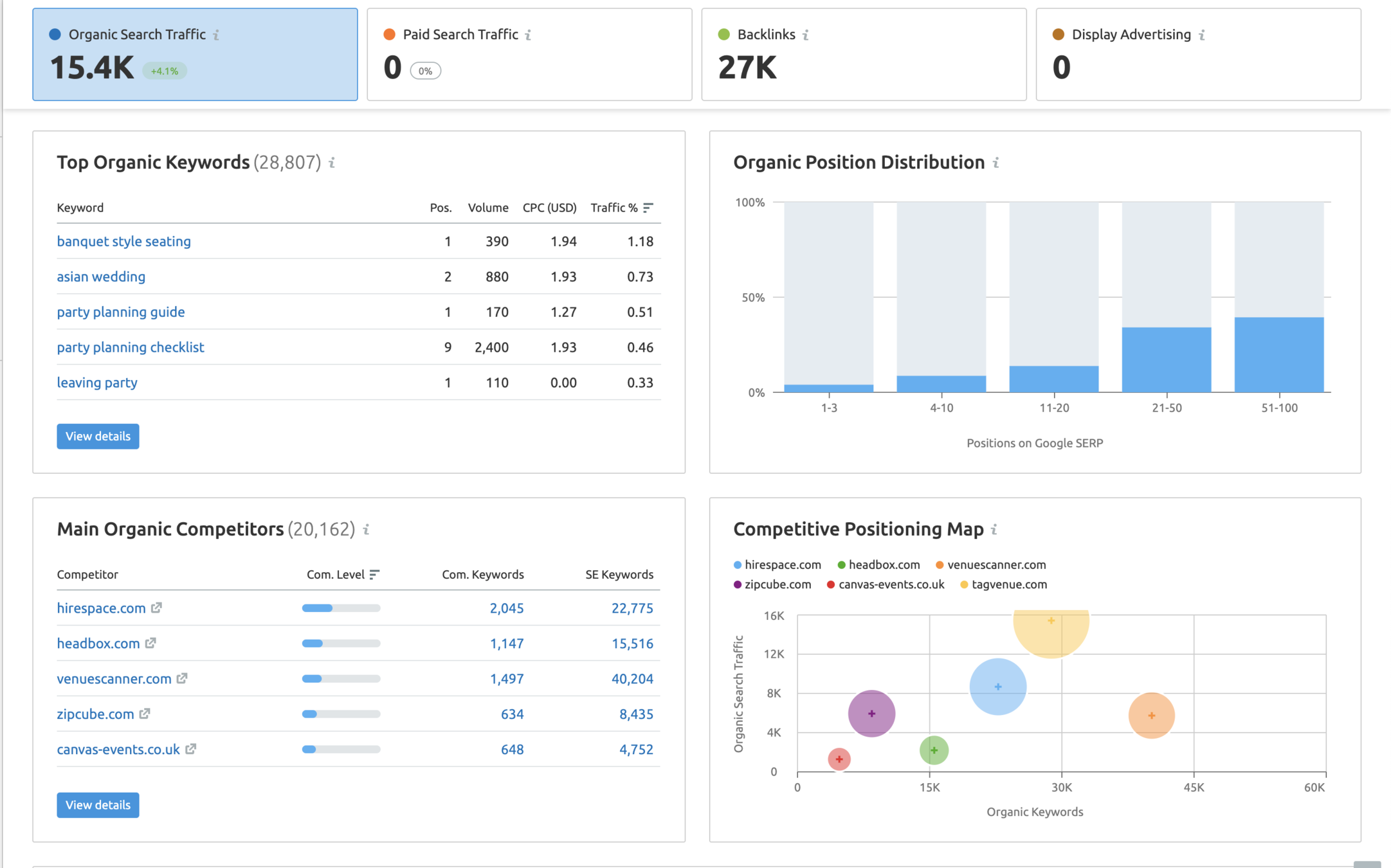This screenshot has height=868, width=1391.
Task: Click info icon next to Top Organic Keywords
Action: click(x=332, y=163)
